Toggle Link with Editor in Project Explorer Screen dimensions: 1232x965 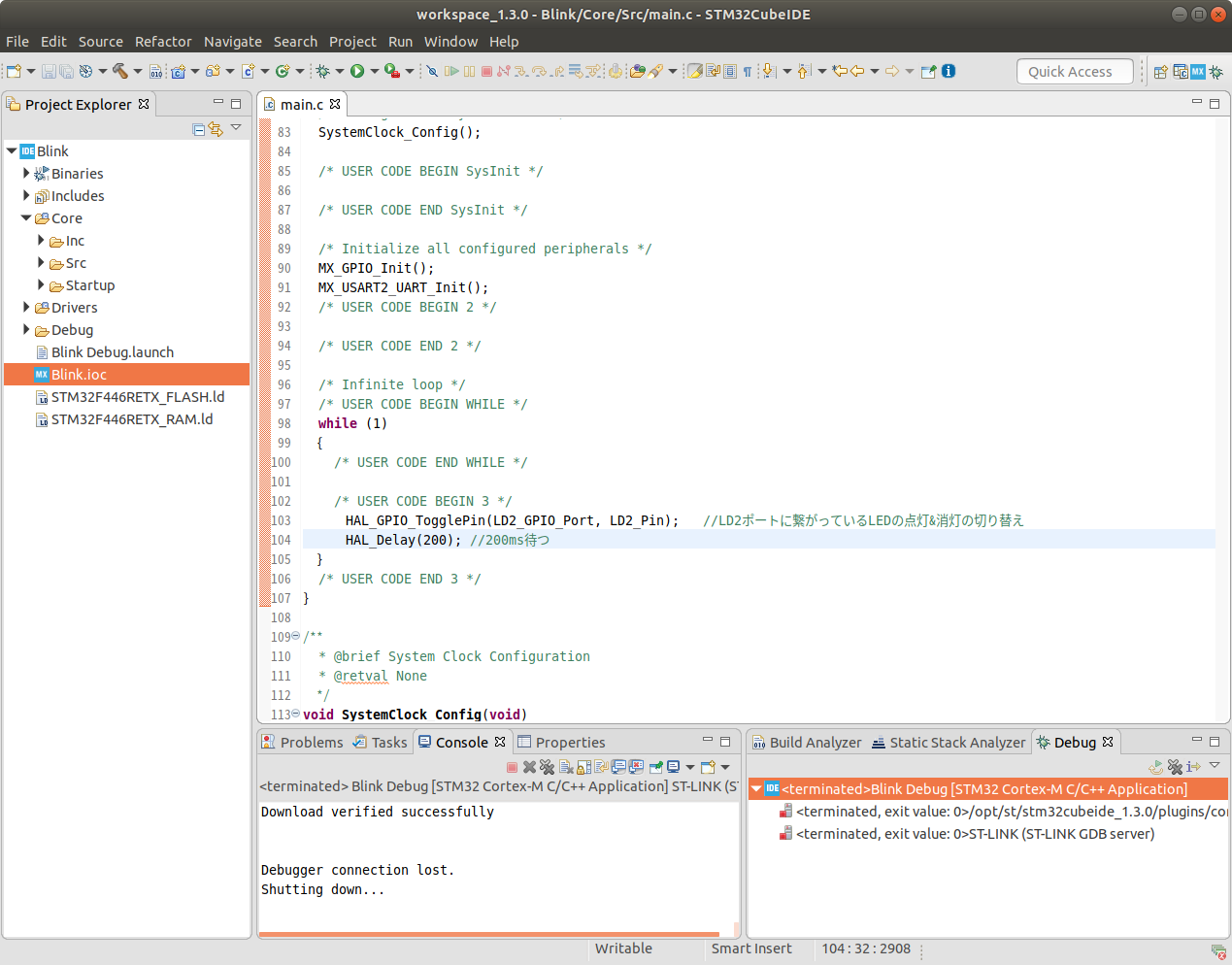tap(216, 128)
